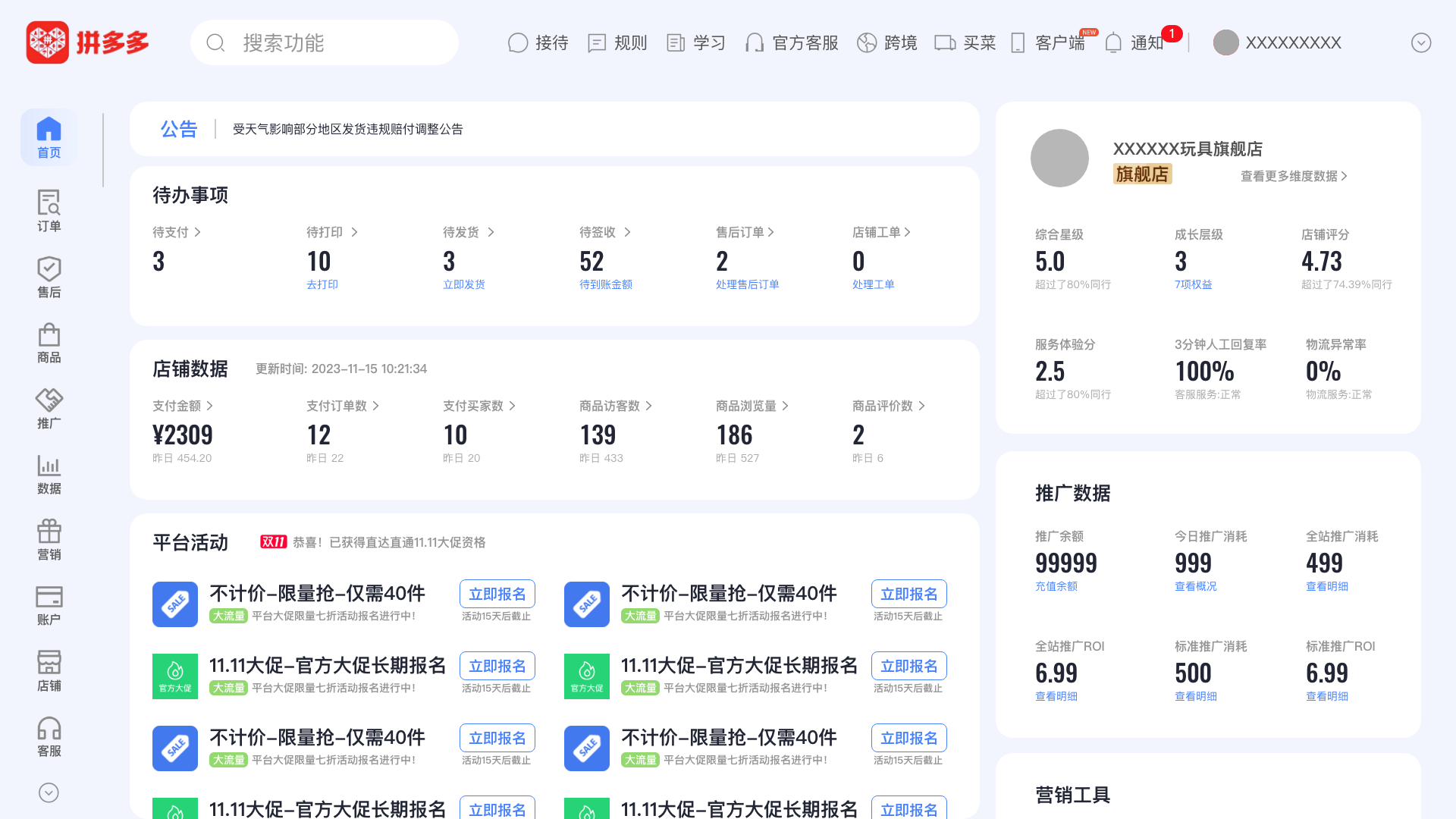Screen dimensions: 1456x819
Task: Open 商品评价数 detail link
Action: 889,406
